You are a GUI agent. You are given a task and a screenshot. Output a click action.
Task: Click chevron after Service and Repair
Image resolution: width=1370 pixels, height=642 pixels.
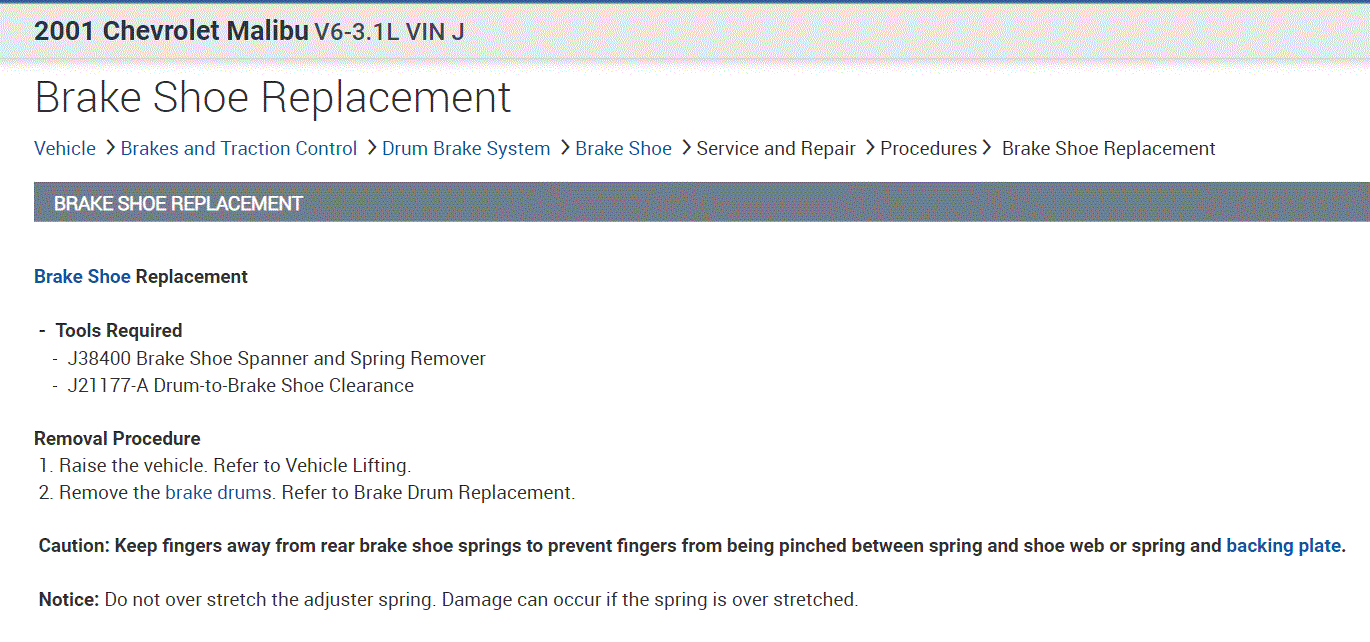[869, 148]
